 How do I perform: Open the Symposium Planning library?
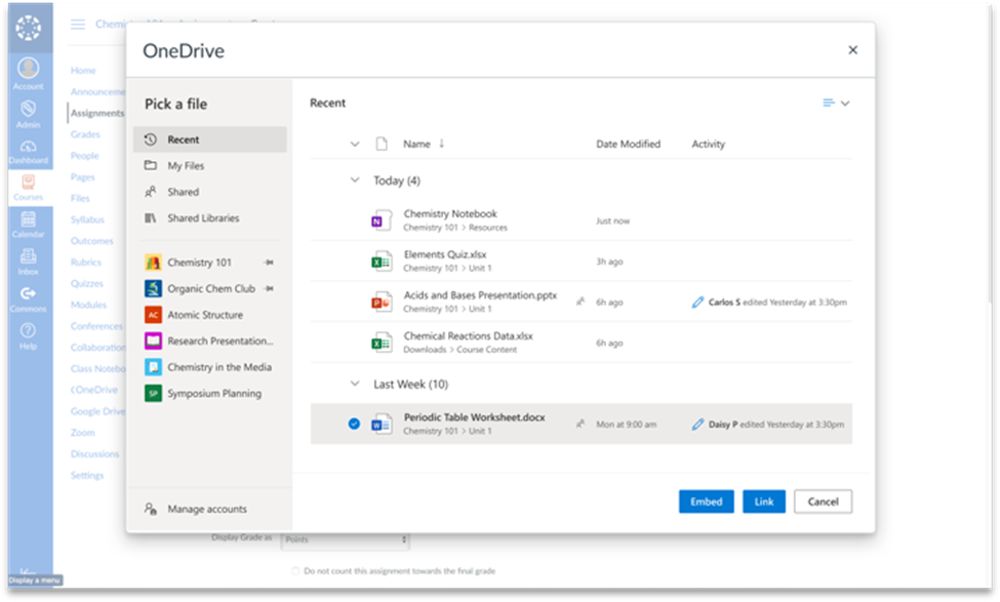point(214,393)
